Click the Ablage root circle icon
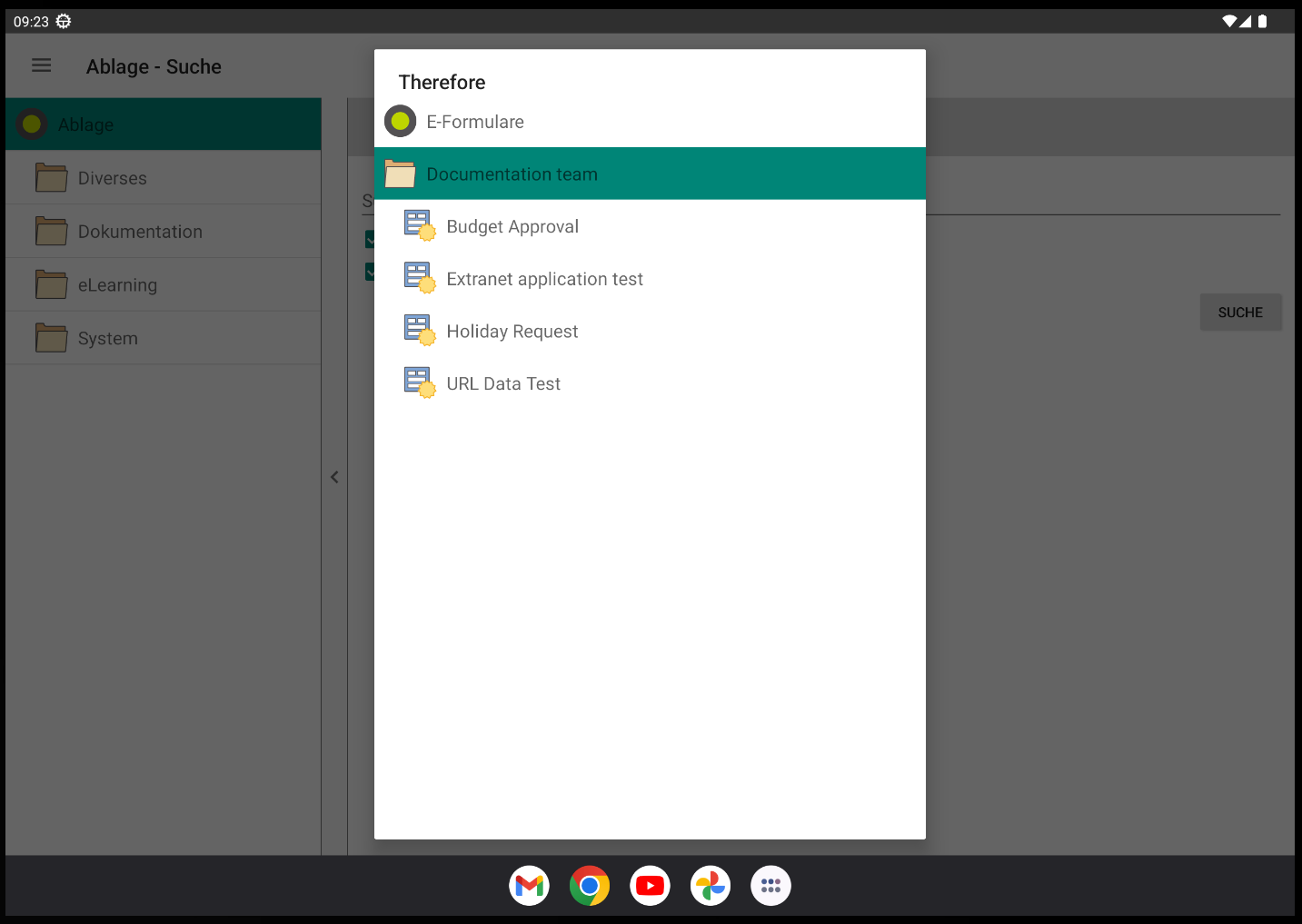This screenshot has height=924, width=1302. coord(32,124)
